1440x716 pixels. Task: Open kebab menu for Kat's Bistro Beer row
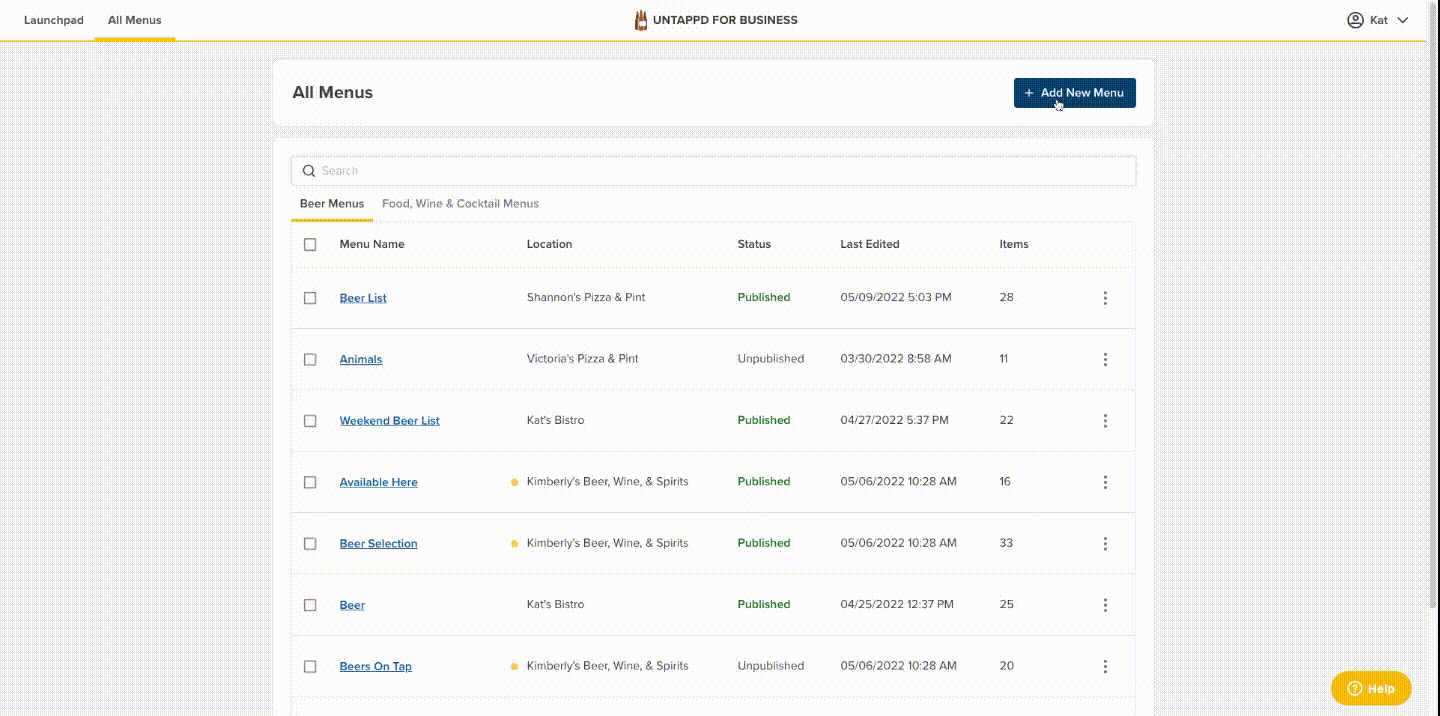coord(1105,605)
